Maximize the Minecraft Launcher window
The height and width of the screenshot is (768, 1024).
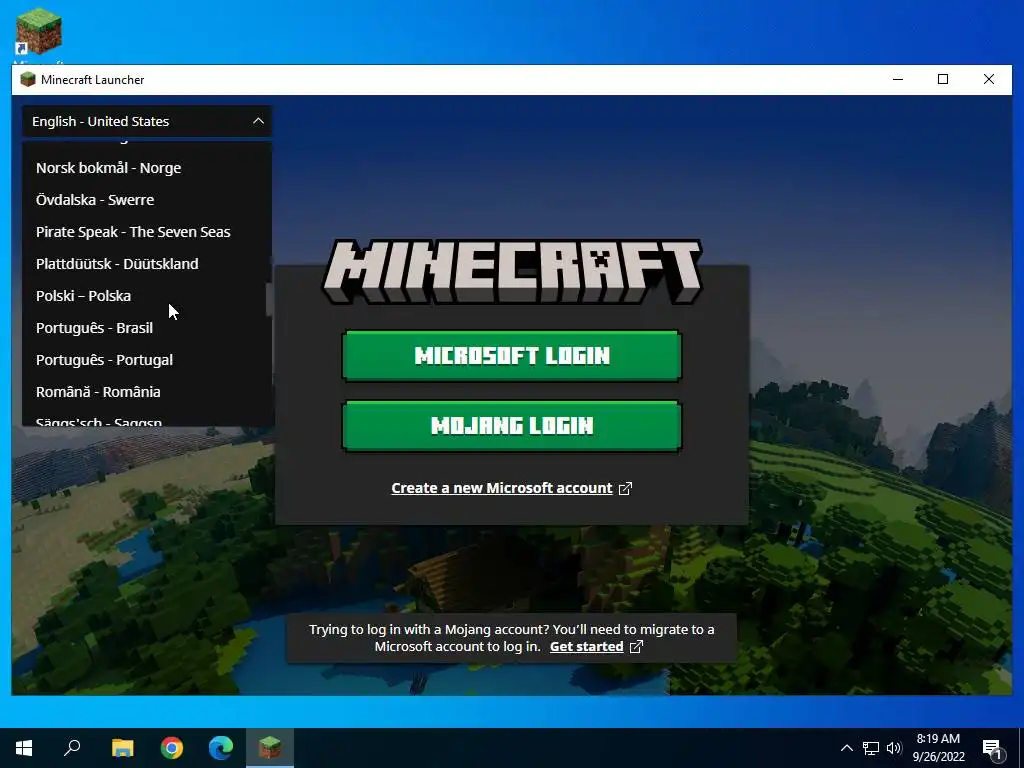click(x=943, y=80)
